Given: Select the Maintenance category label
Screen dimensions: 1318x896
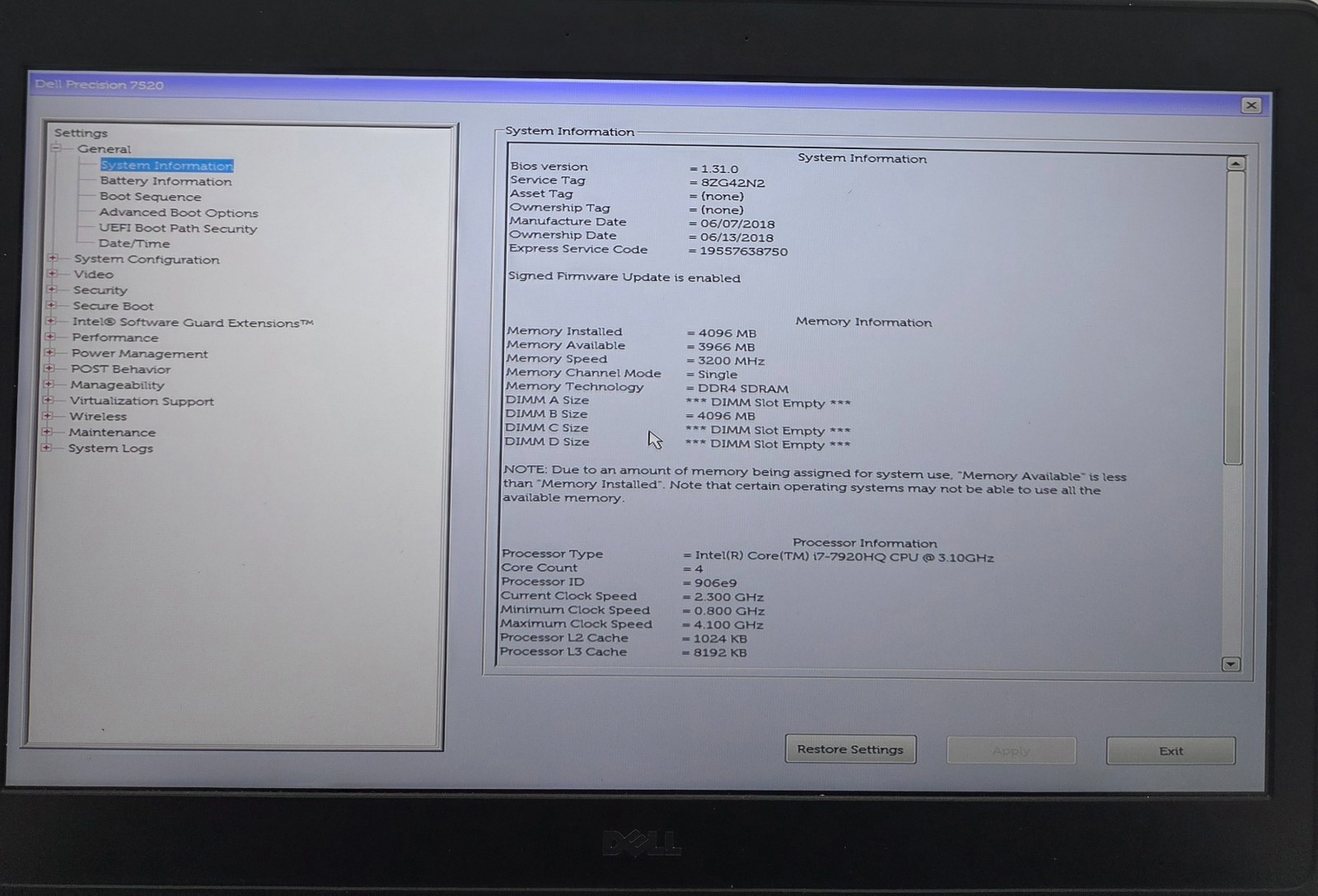Looking at the screenshot, I should coord(112,432).
